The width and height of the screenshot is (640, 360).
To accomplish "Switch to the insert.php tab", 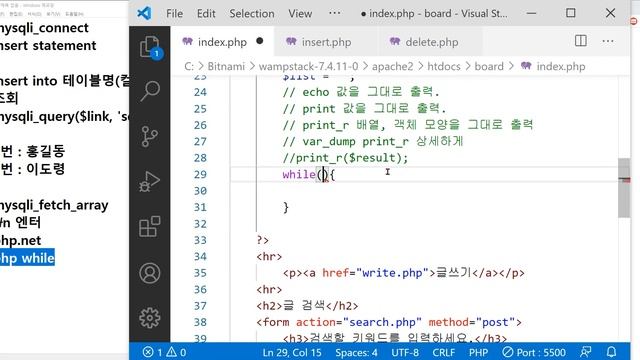I will (x=326, y=42).
